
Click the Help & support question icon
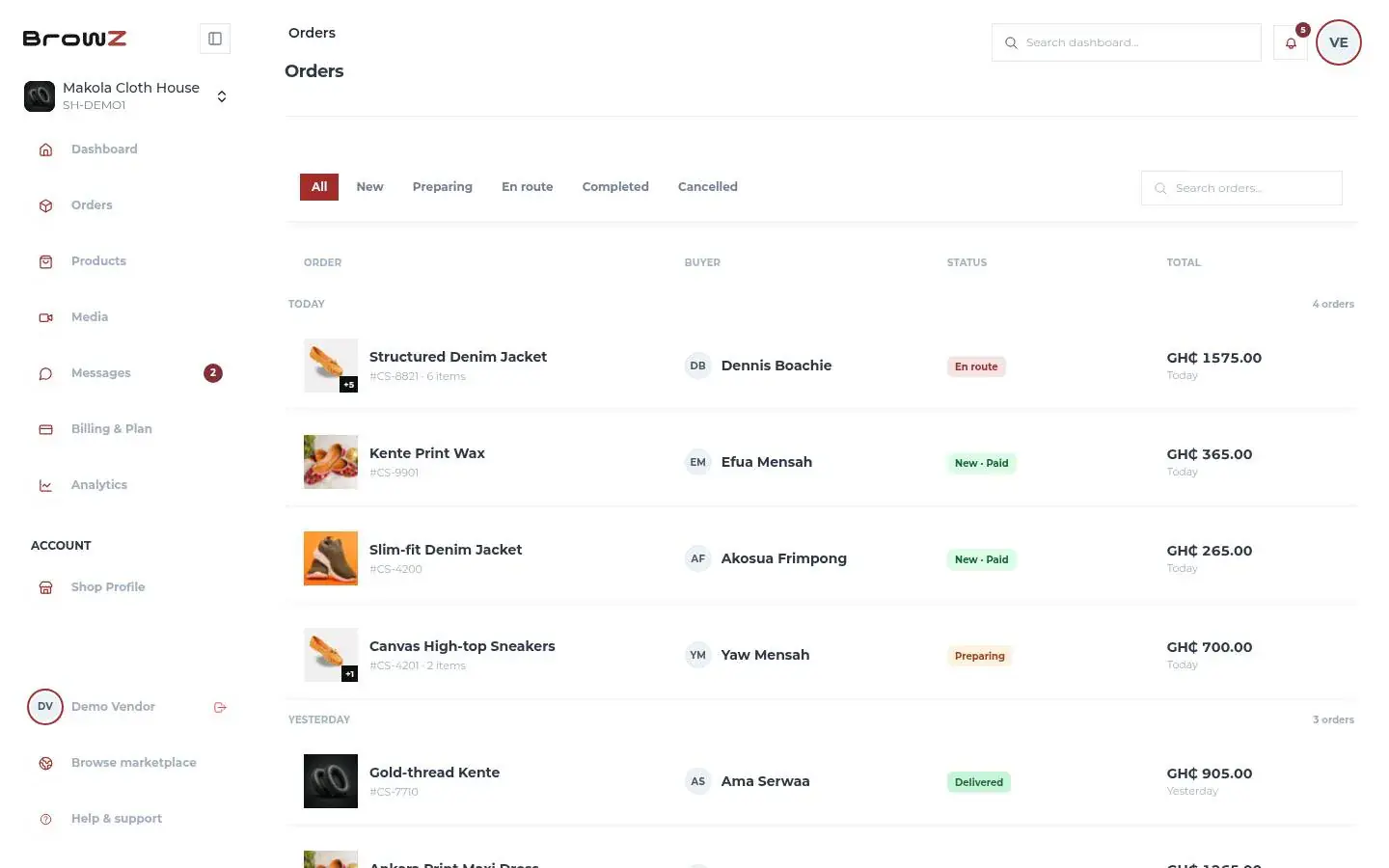coord(45,819)
